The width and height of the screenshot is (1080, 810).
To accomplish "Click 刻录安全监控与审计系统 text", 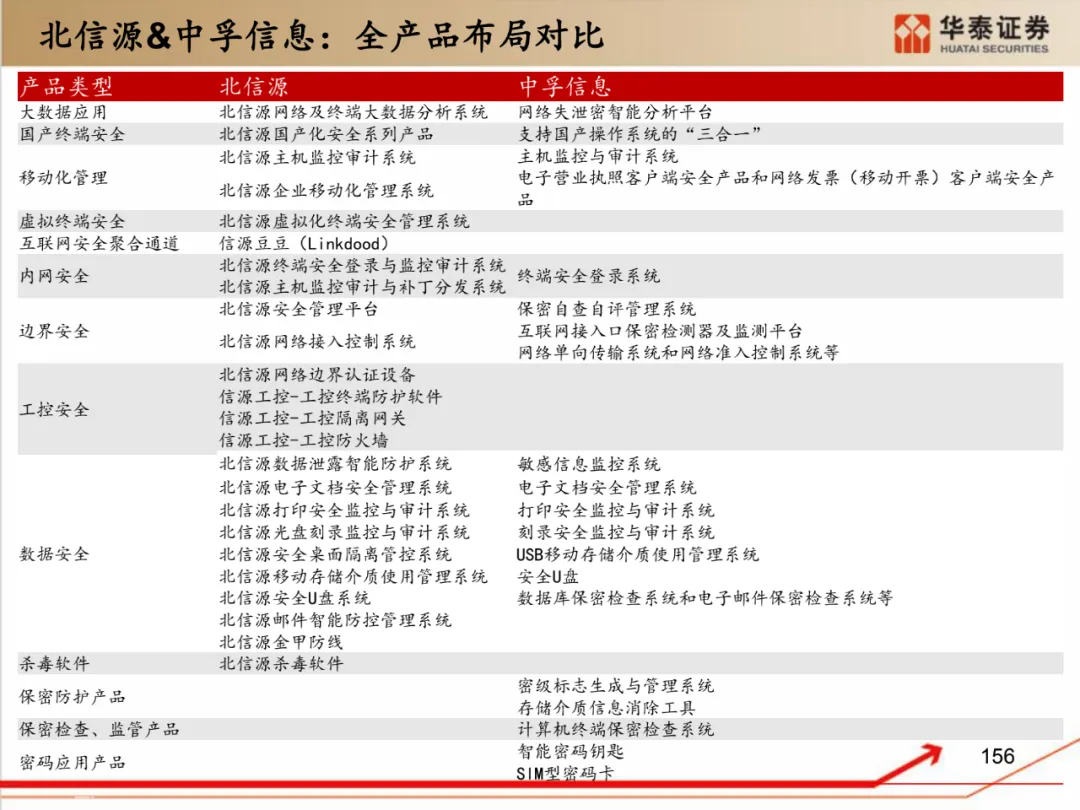I will pos(616,532).
